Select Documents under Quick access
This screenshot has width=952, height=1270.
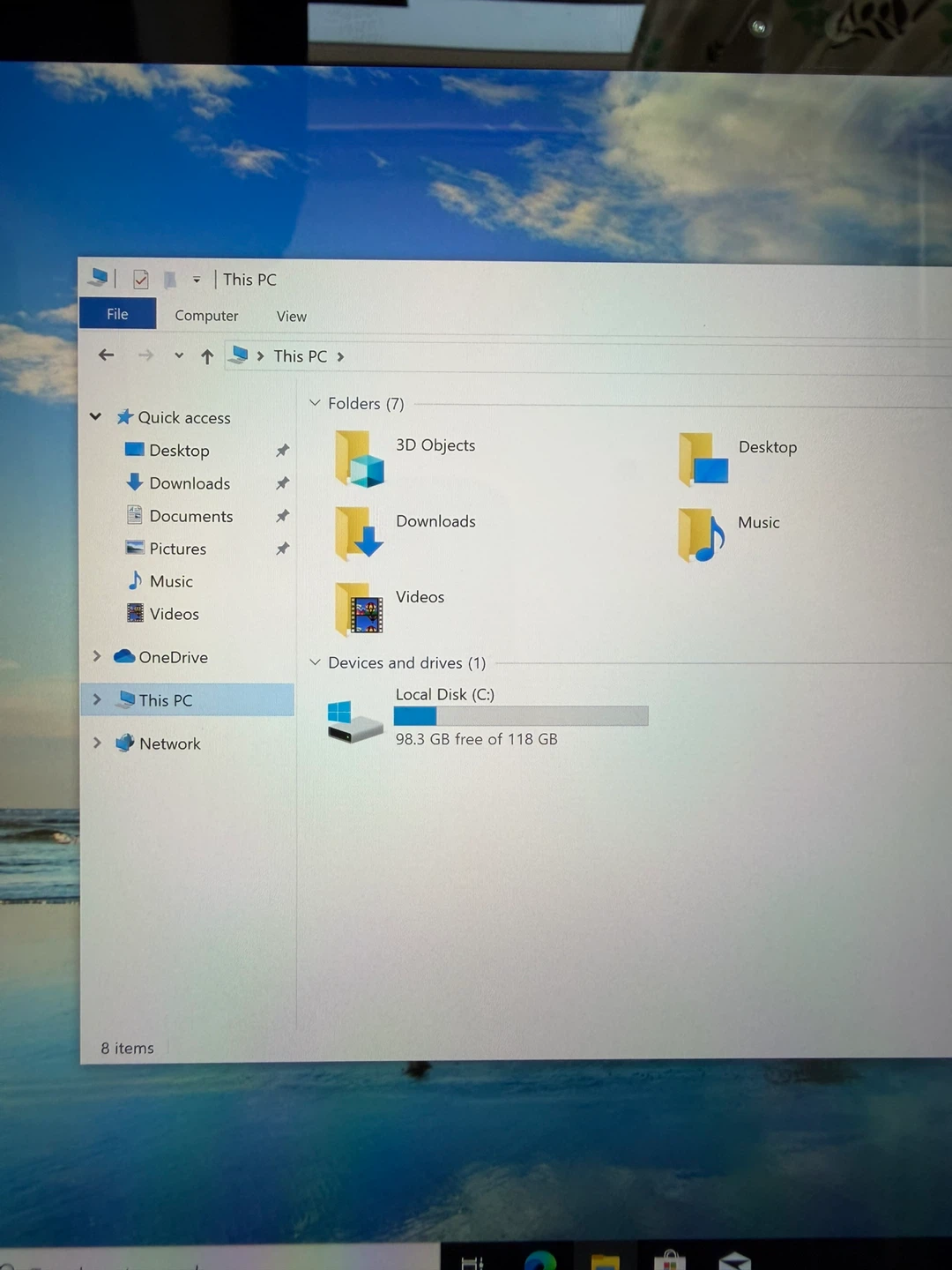tap(180, 515)
